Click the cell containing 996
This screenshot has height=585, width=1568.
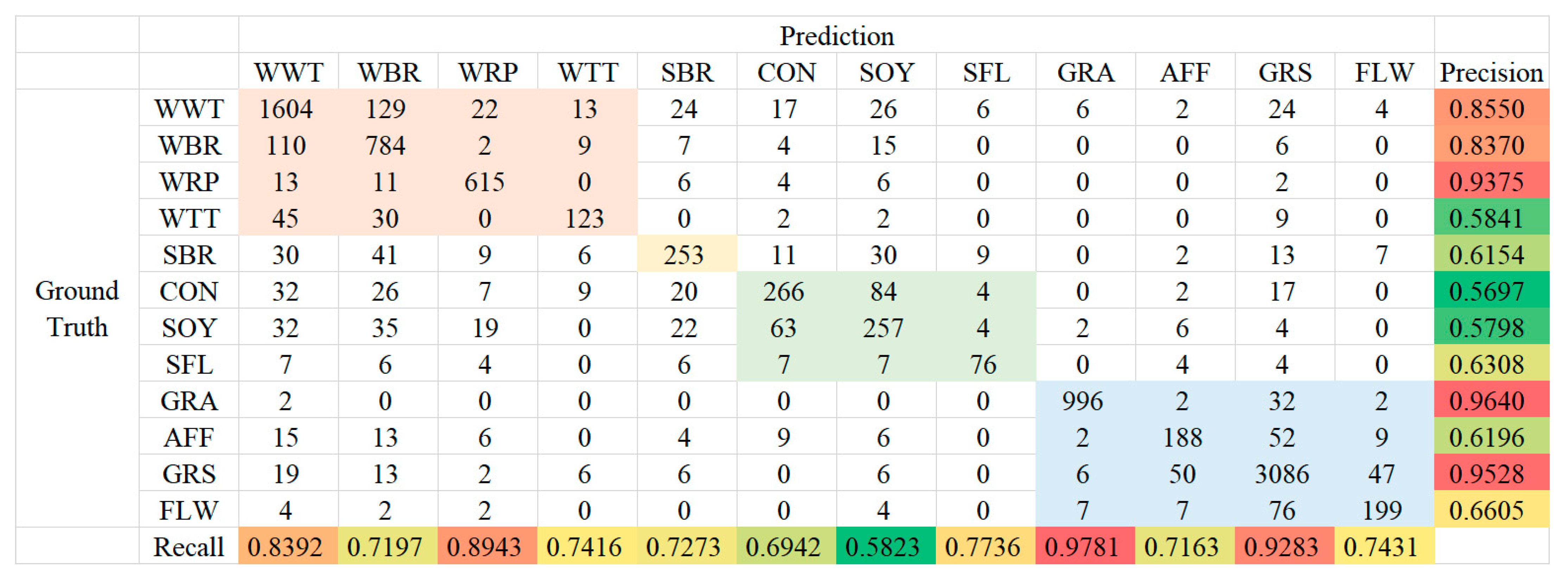[1082, 401]
